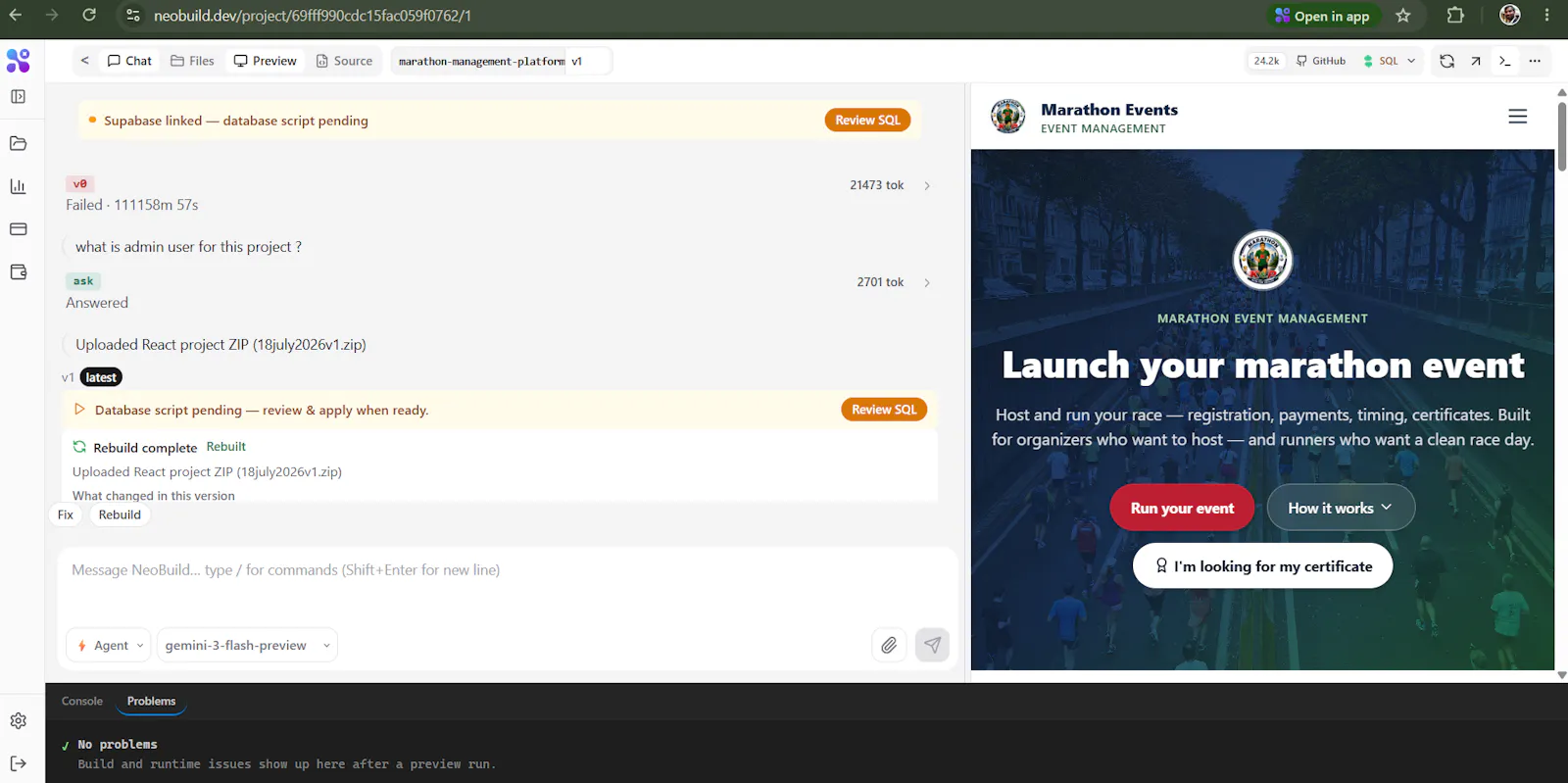Click the 'what is admin user' message

tap(188, 247)
